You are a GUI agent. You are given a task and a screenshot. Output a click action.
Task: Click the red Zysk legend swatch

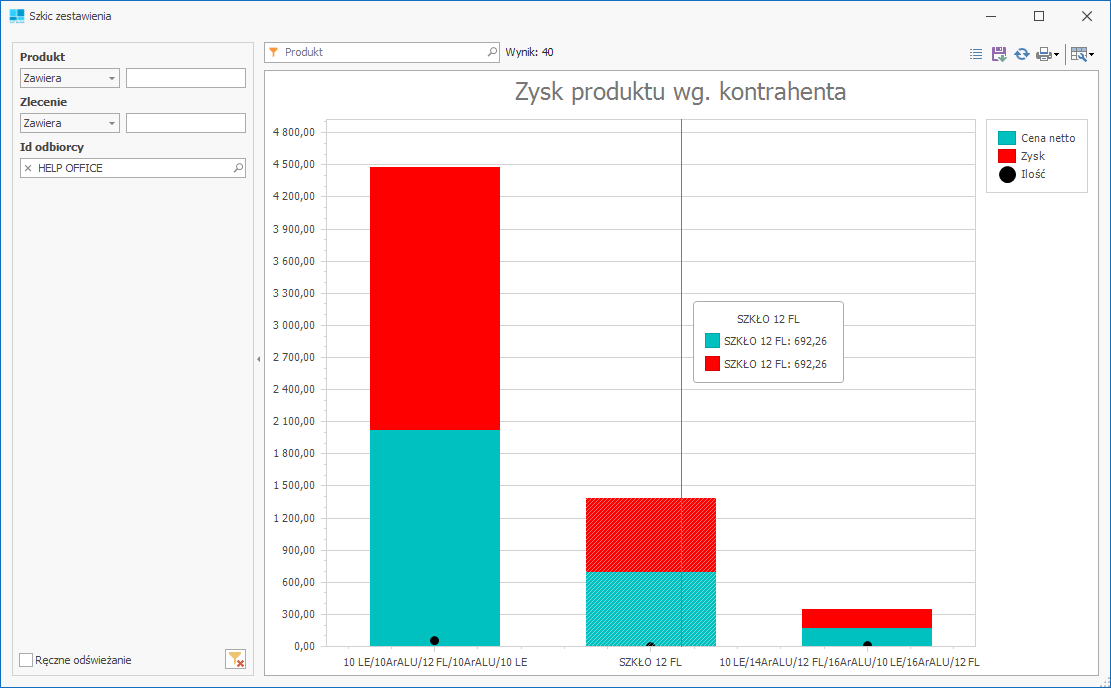[1007, 156]
